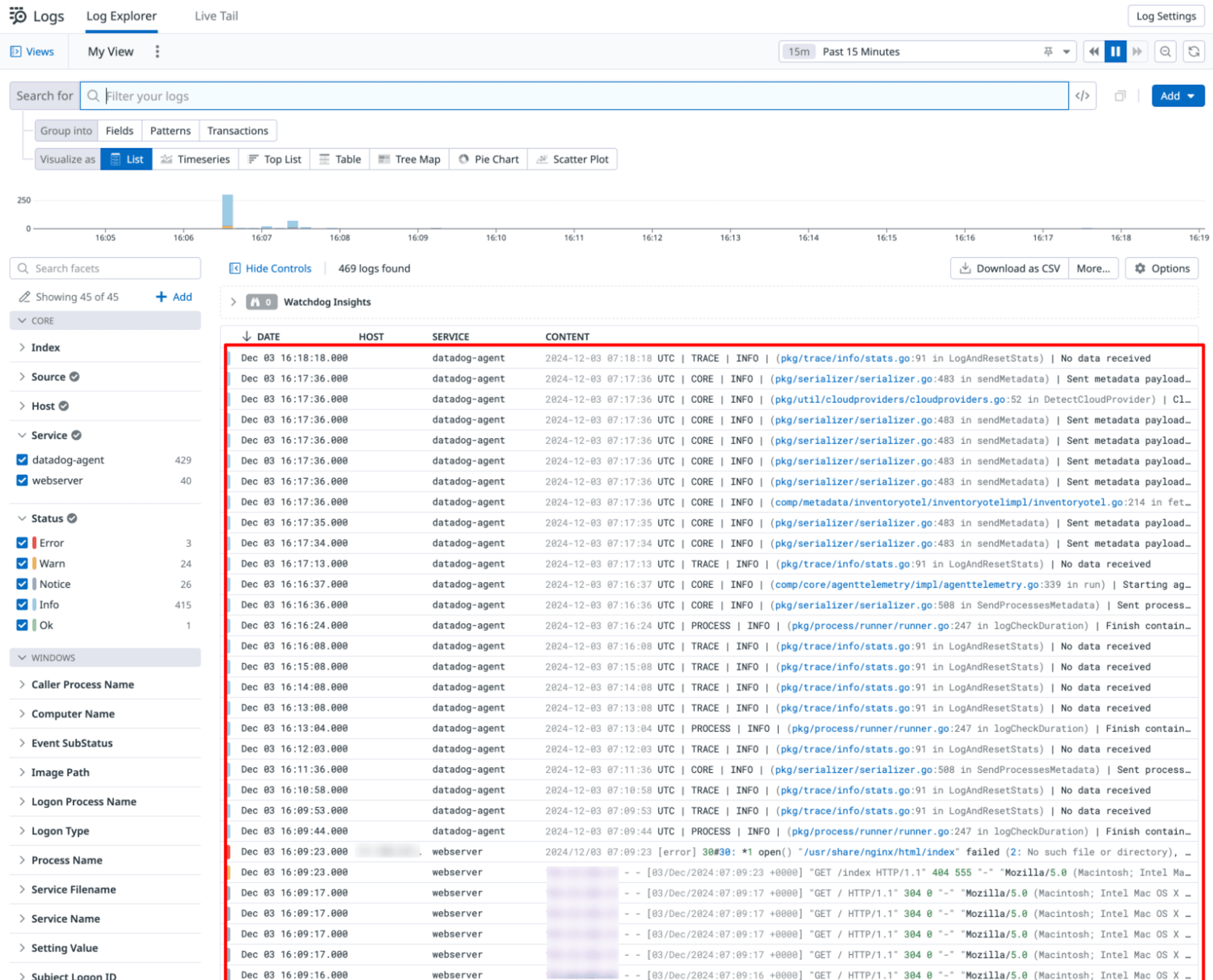Click the More... button
The height and width of the screenshot is (980, 1213).
coord(1093,269)
